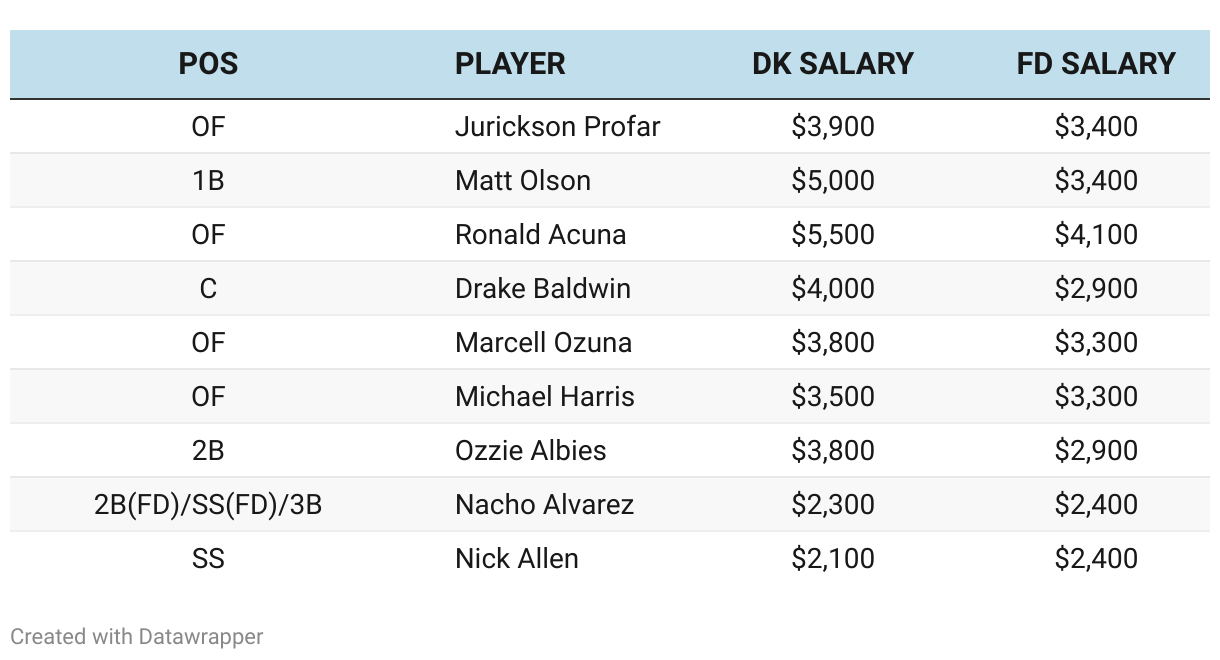Select Ronald Acuna's $5,500 DK salary

833,235
